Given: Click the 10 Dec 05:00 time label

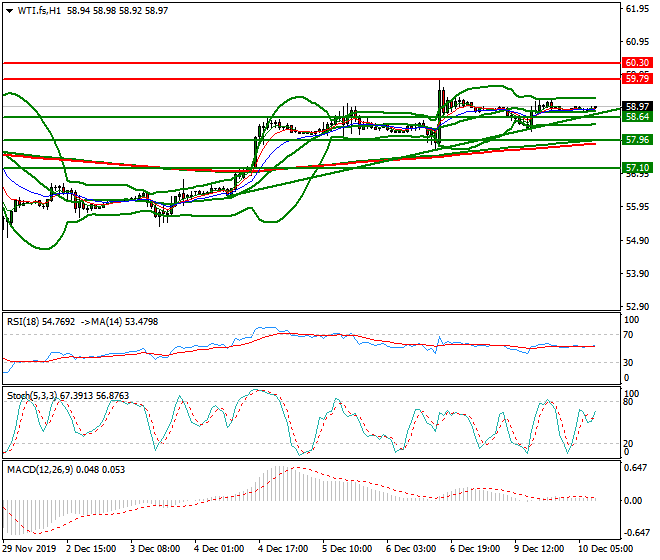Looking at the screenshot, I should (604, 549).
